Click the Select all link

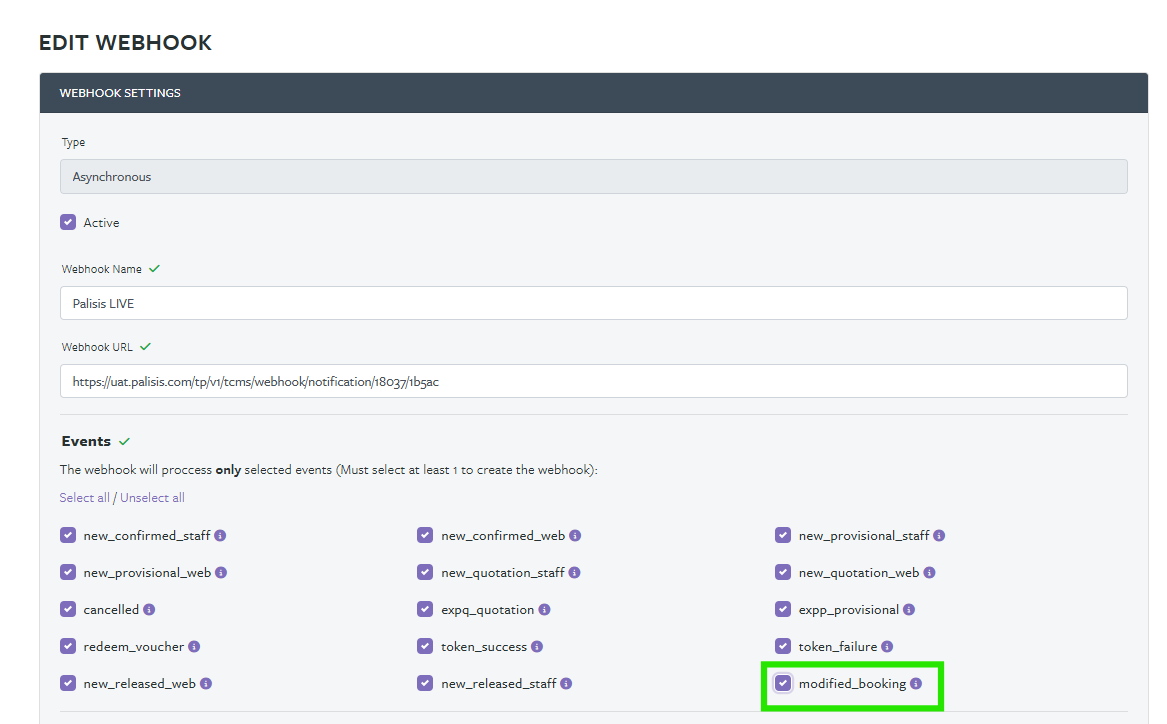coord(84,498)
